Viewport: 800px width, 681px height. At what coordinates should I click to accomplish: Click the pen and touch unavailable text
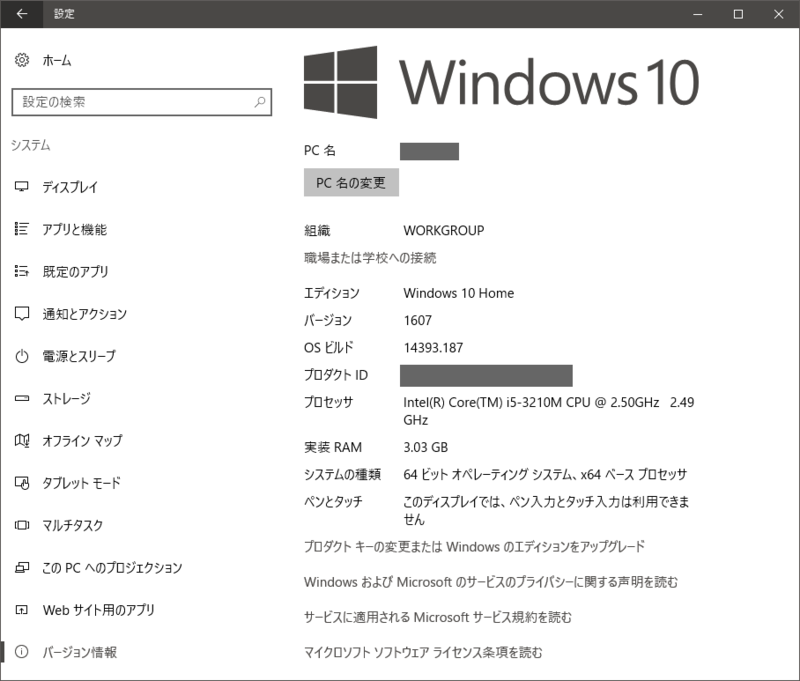coord(546,511)
